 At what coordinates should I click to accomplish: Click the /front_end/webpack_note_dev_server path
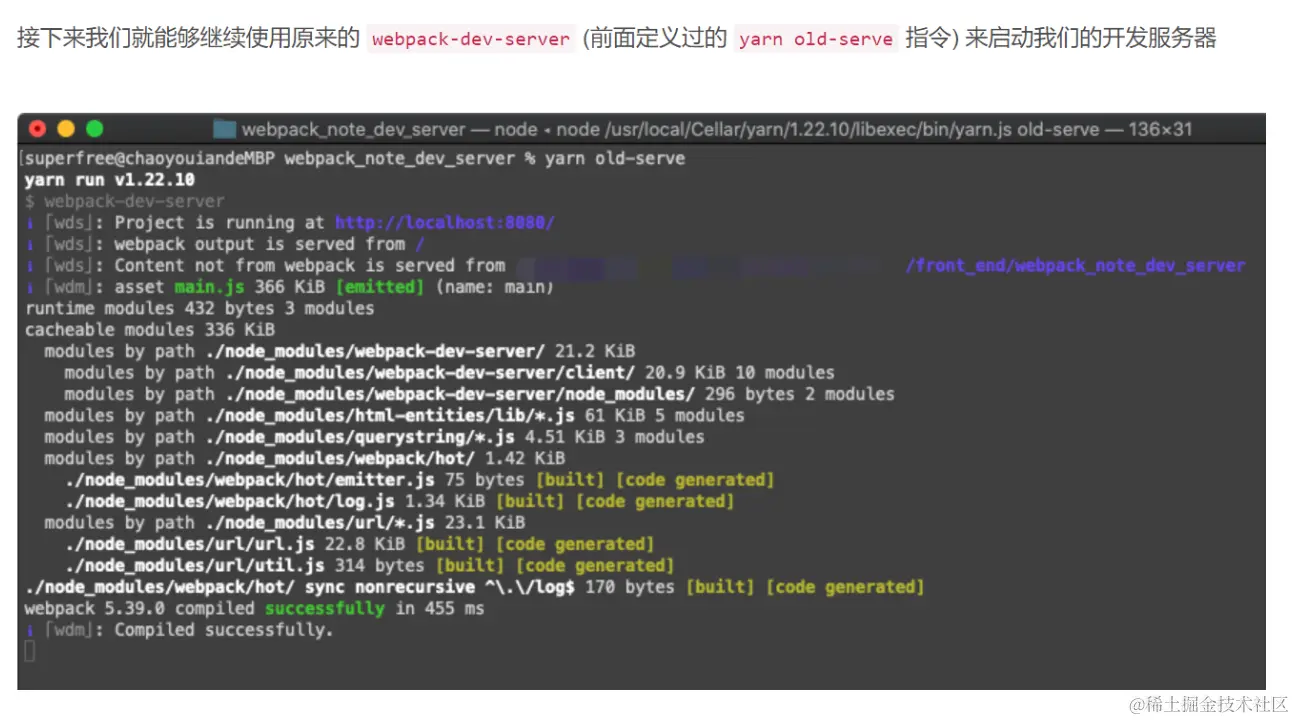pos(1075,266)
